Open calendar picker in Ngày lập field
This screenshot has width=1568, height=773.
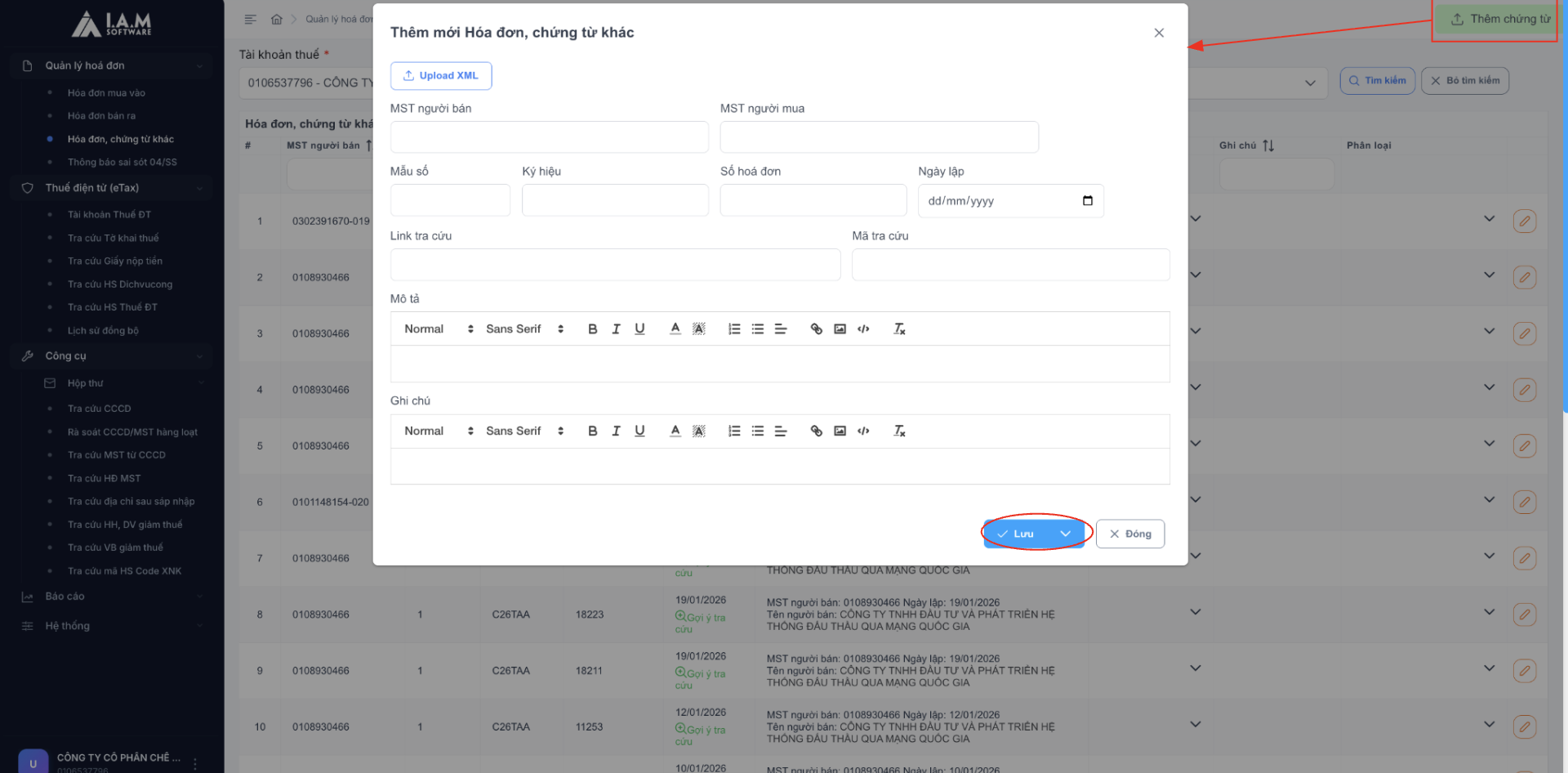1087,201
